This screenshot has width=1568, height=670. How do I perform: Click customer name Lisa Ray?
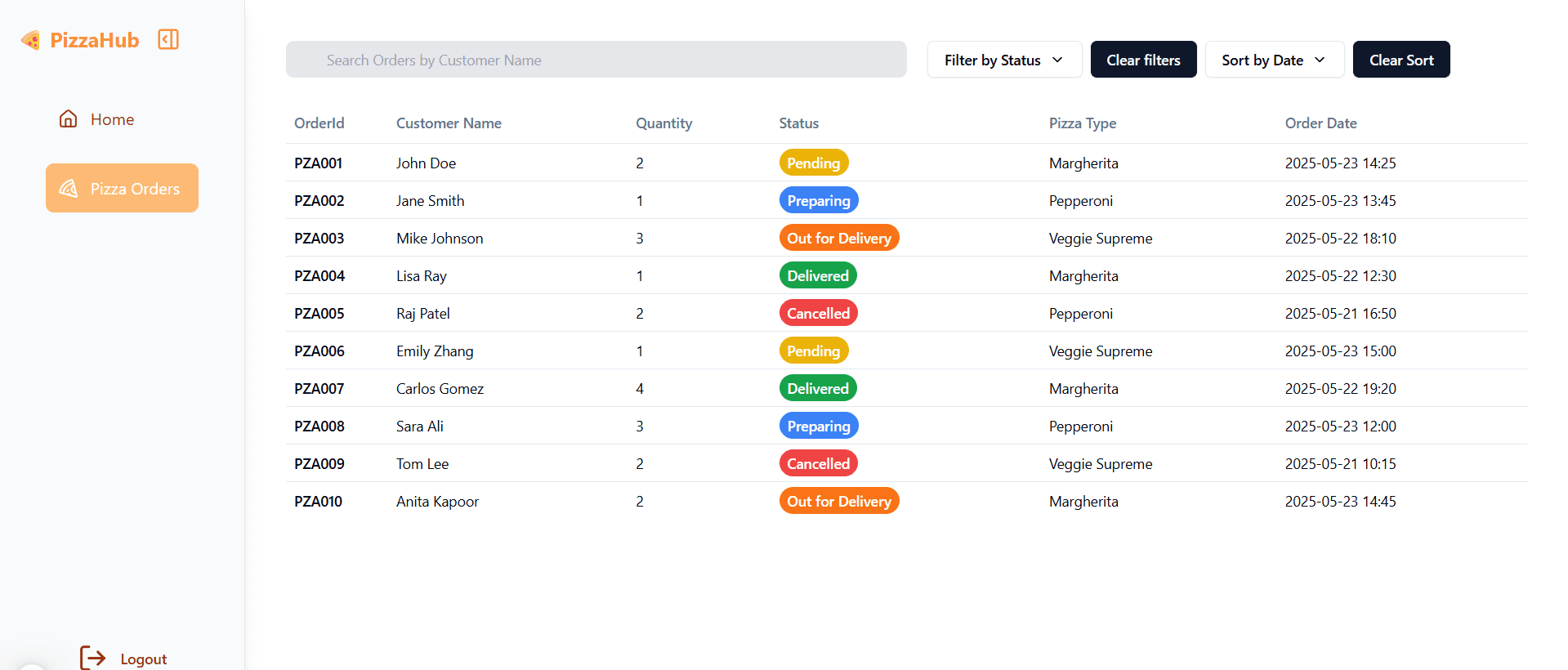tap(422, 276)
